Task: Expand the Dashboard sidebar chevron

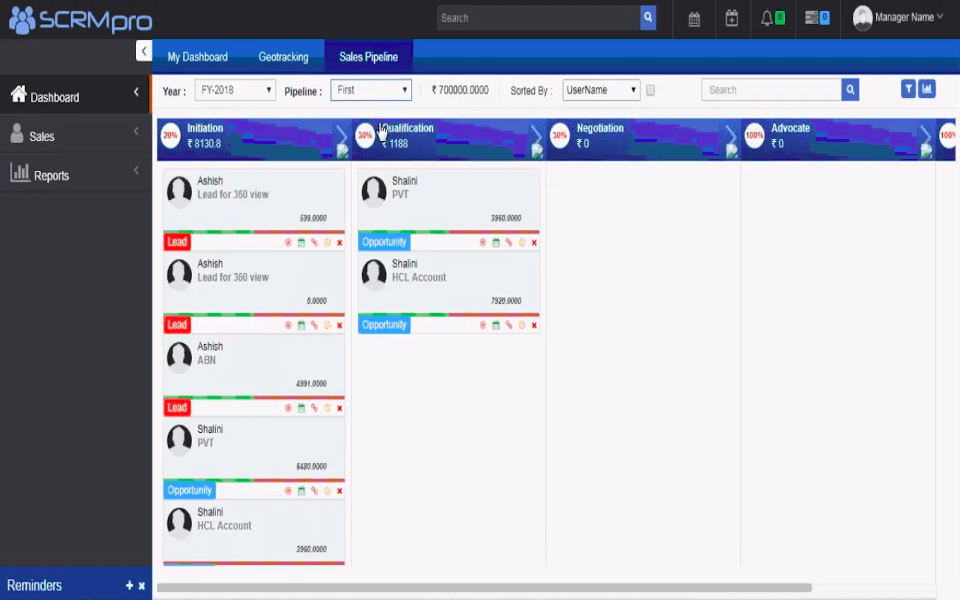Action: (136, 92)
